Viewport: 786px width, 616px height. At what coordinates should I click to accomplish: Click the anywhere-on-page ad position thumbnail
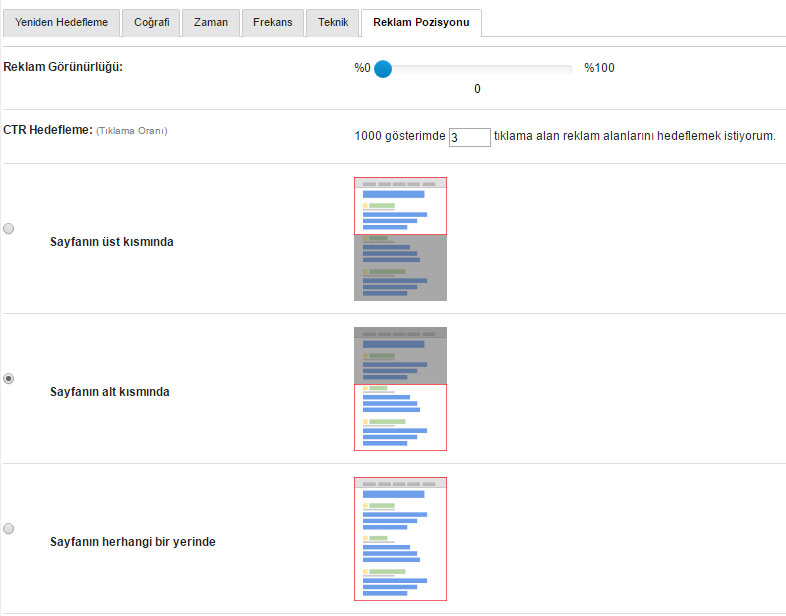tap(400, 539)
